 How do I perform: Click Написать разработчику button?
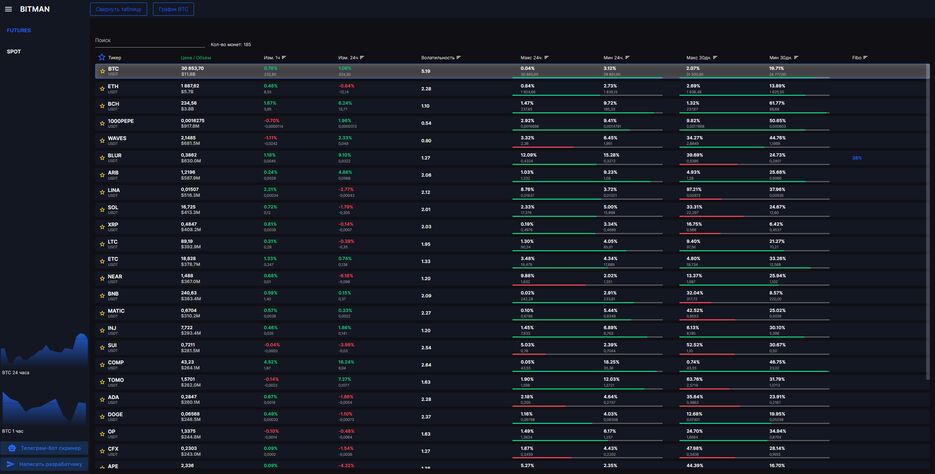pyautogui.click(x=45, y=464)
